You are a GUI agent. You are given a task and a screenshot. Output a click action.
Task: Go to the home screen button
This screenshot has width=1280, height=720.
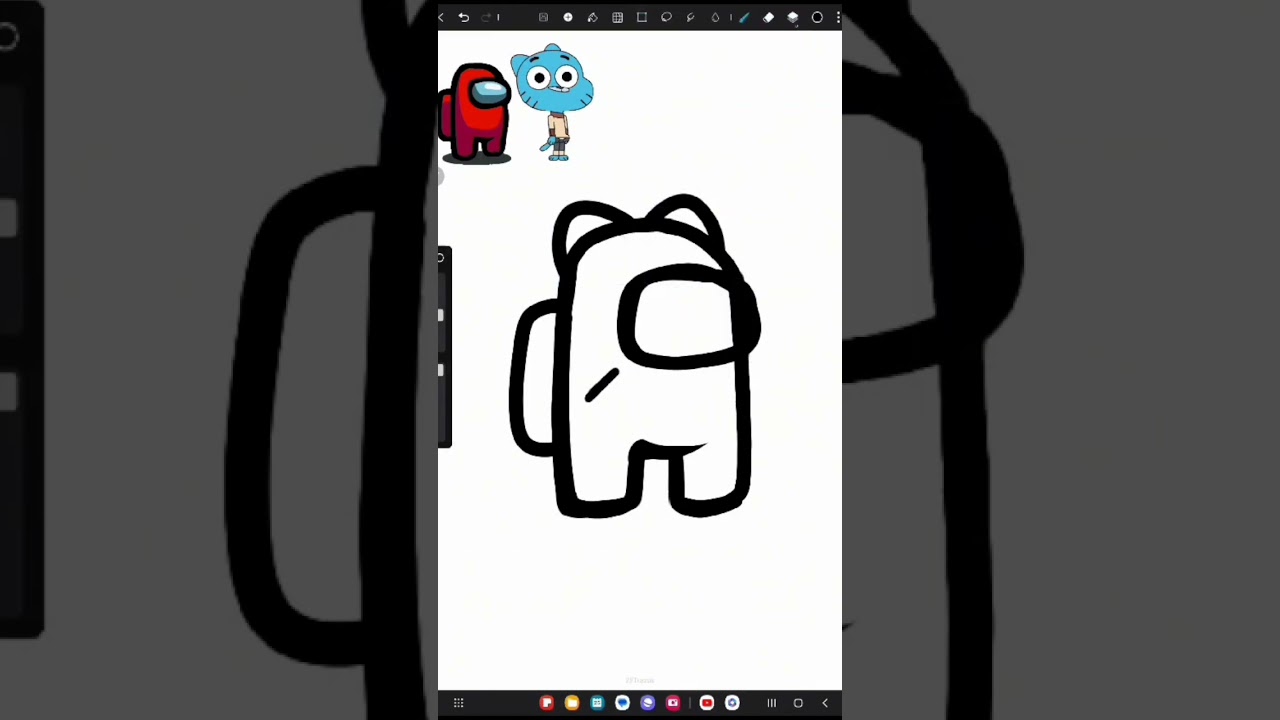(798, 703)
